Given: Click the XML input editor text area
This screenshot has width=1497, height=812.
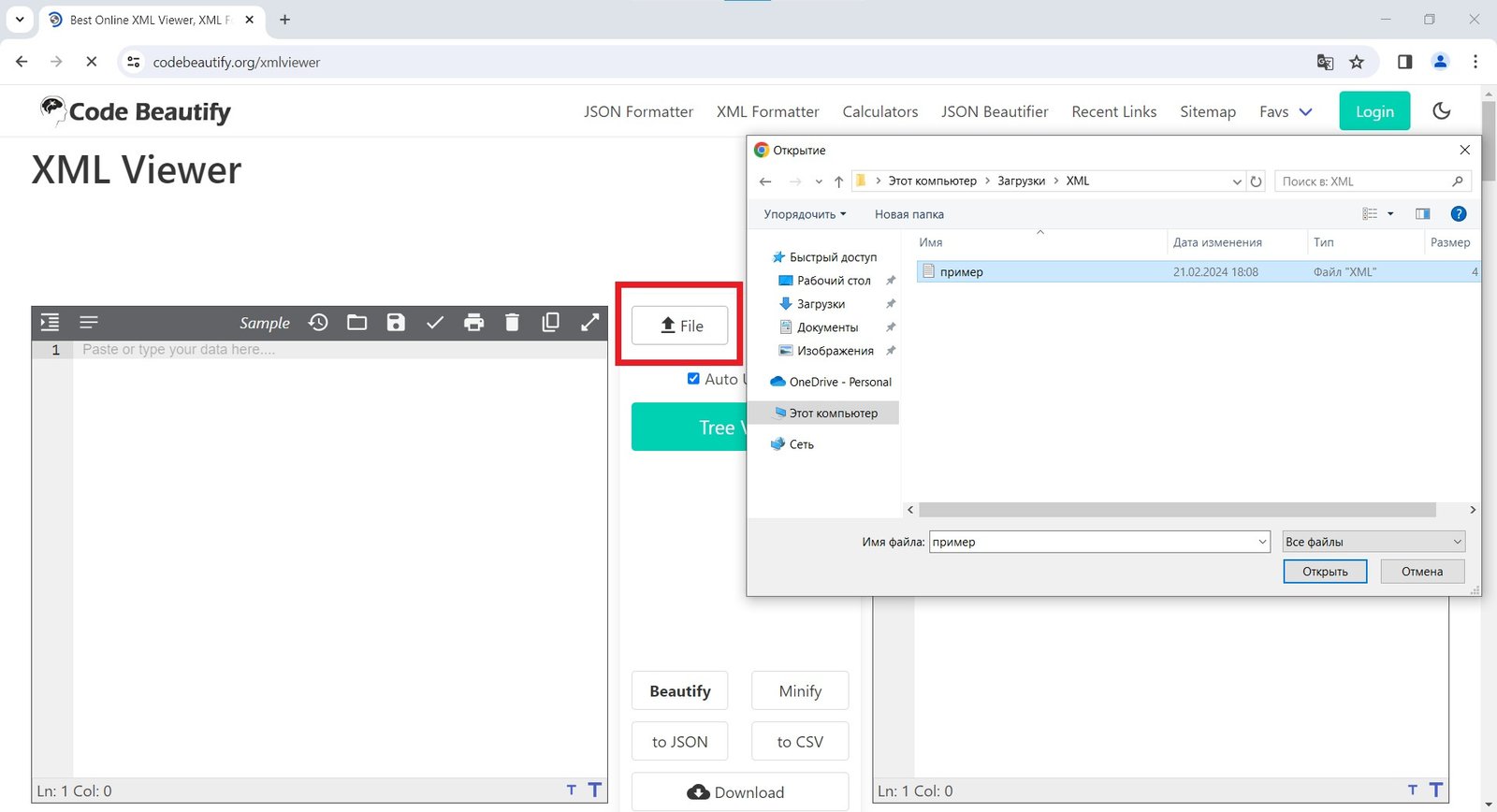Looking at the screenshot, I should point(340,561).
